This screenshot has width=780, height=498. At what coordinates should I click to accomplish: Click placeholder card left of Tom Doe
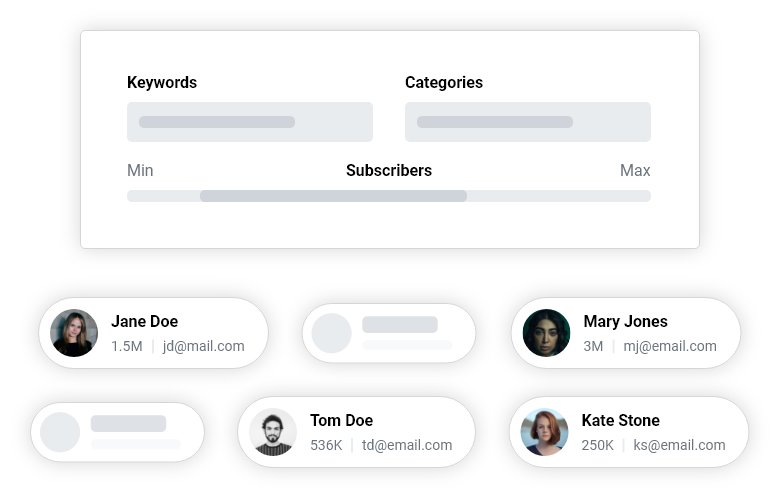[x=117, y=432]
